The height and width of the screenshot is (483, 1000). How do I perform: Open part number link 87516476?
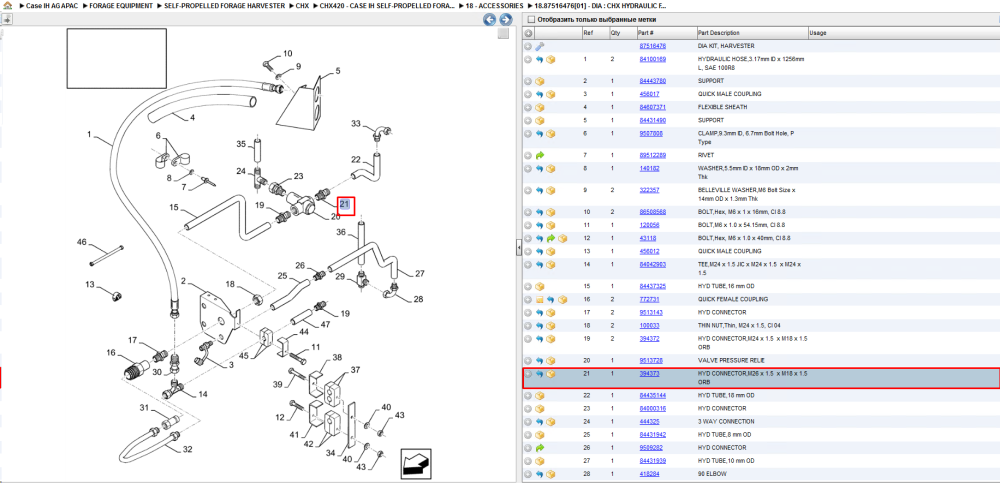[652, 46]
